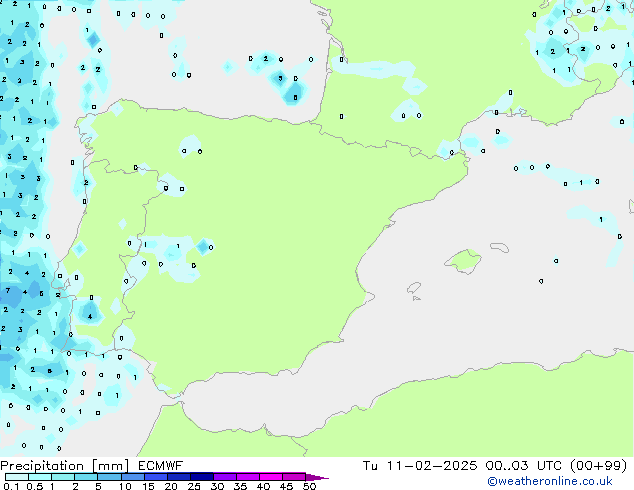Click the 'ECMWF' model label
The image size is (634, 490).
(x=161, y=466)
